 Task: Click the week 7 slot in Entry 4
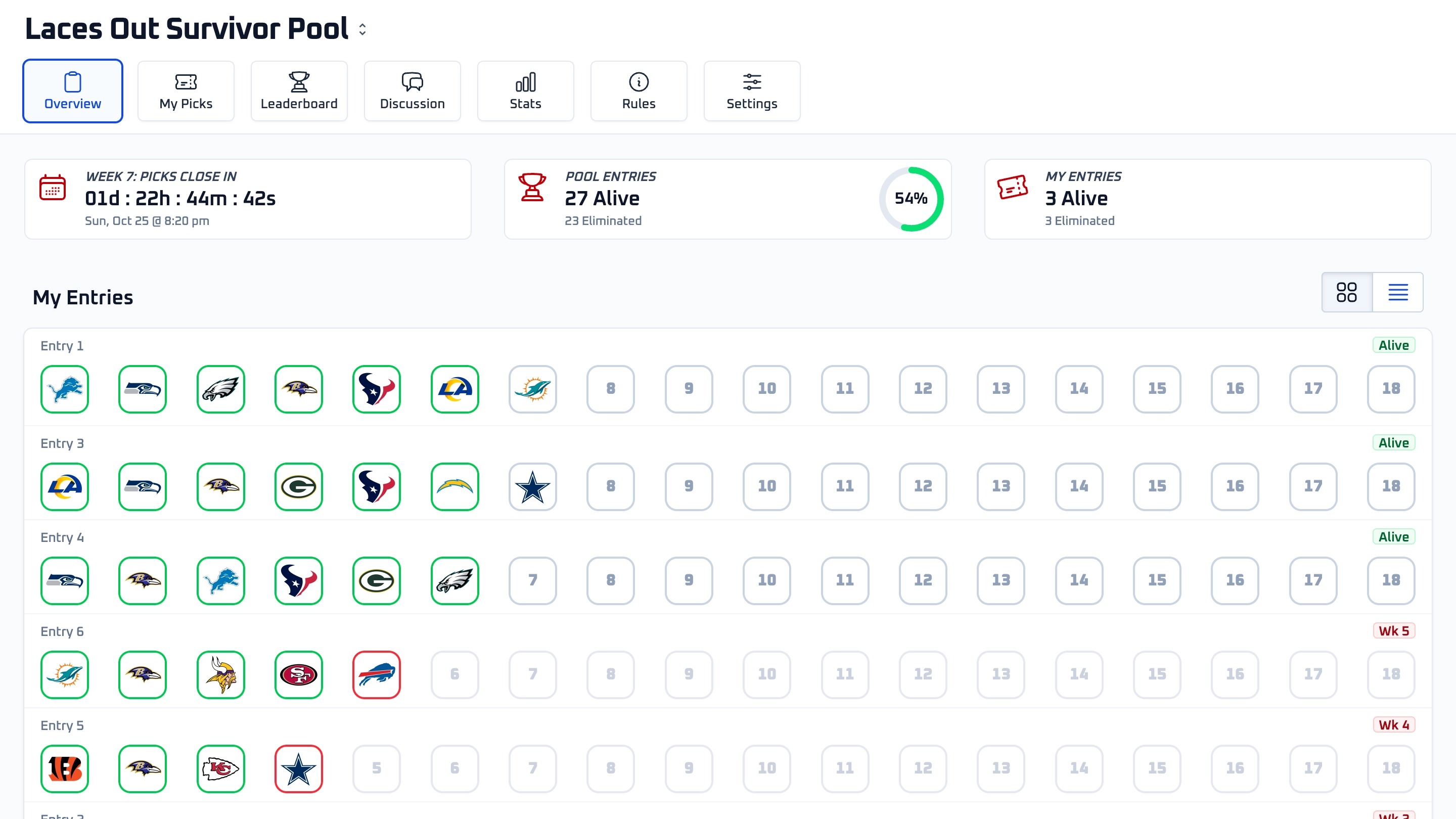coord(532,580)
